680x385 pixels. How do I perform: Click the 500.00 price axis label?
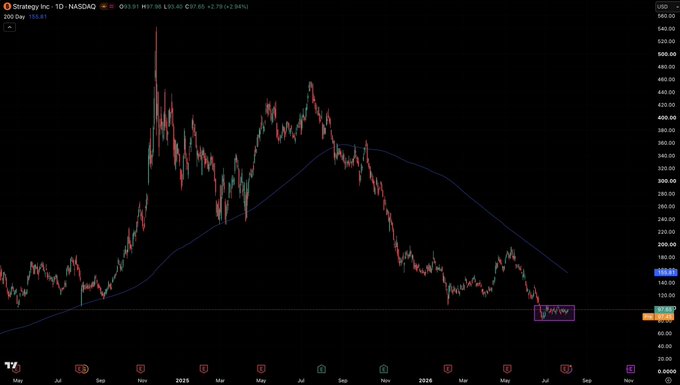(667, 54)
